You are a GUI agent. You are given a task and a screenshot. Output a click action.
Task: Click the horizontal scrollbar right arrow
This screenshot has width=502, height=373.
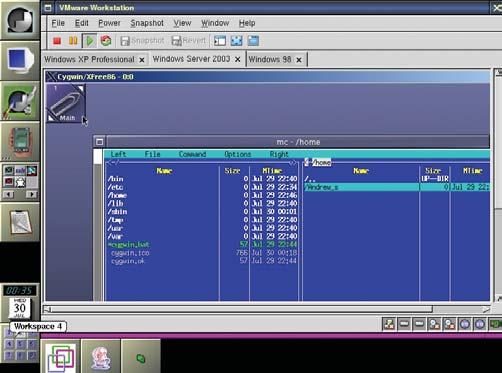click(x=486, y=310)
